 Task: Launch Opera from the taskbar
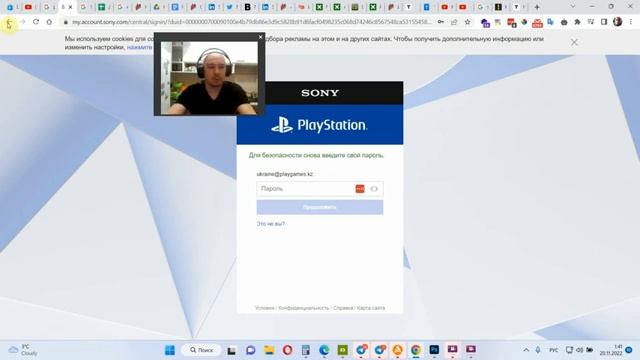(x=287, y=350)
